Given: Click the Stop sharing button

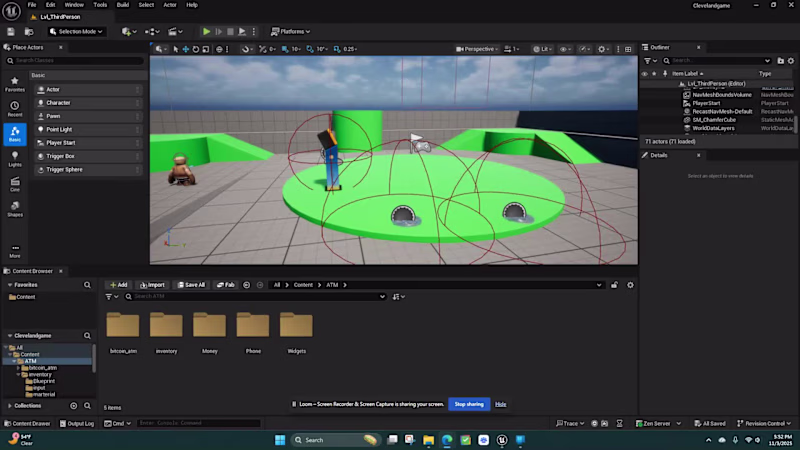Looking at the screenshot, I should coord(469,404).
